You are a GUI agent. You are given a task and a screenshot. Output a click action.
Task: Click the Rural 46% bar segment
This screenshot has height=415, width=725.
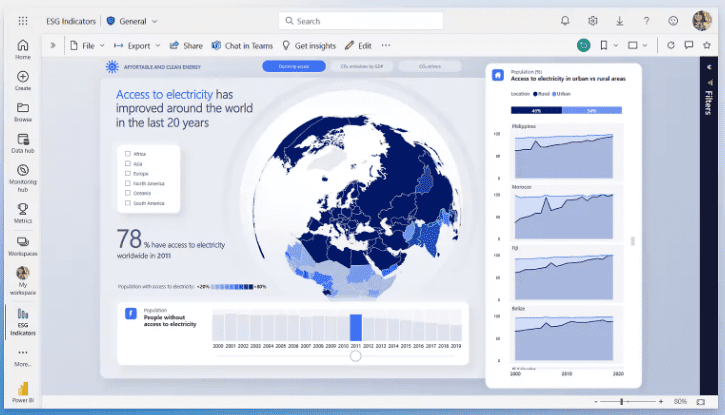pyautogui.click(x=536, y=110)
